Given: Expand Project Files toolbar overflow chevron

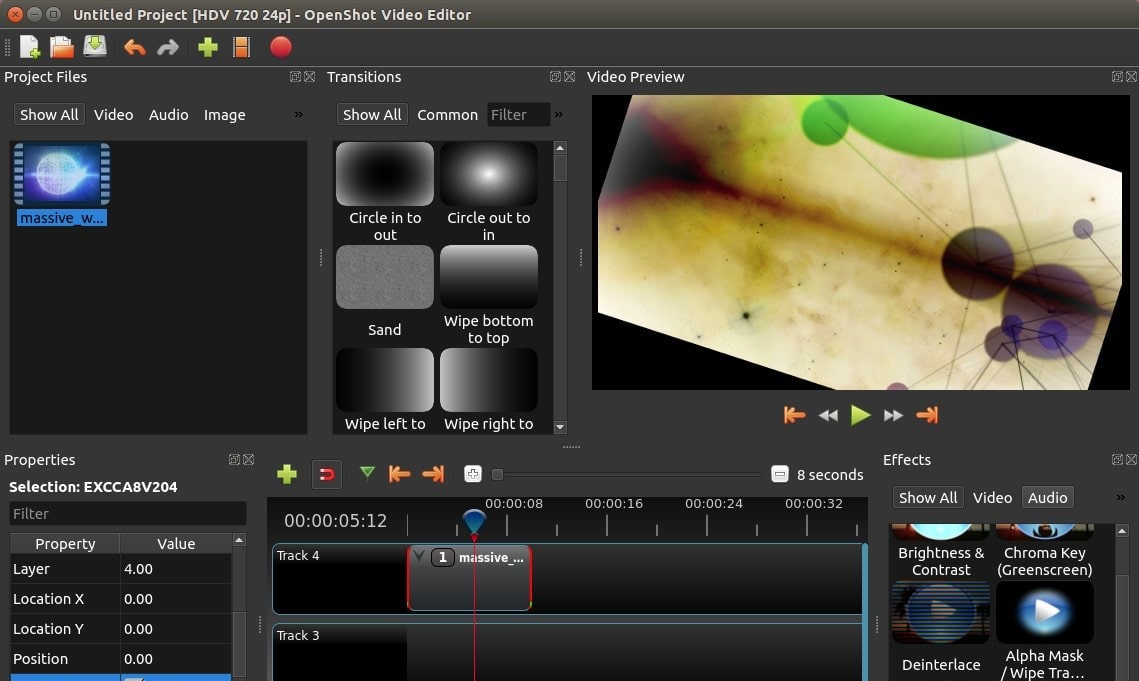Looking at the screenshot, I should (x=299, y=114).
